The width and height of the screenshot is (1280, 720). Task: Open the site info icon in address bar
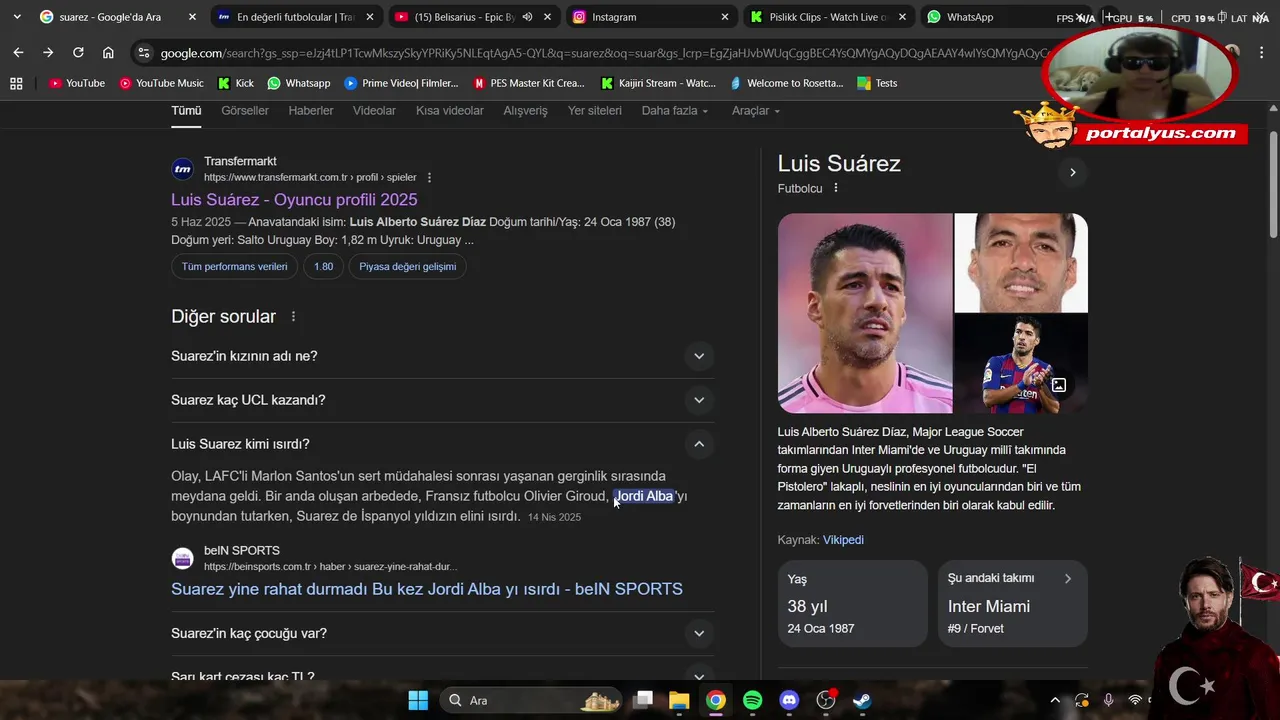click(x=145, y=53)
